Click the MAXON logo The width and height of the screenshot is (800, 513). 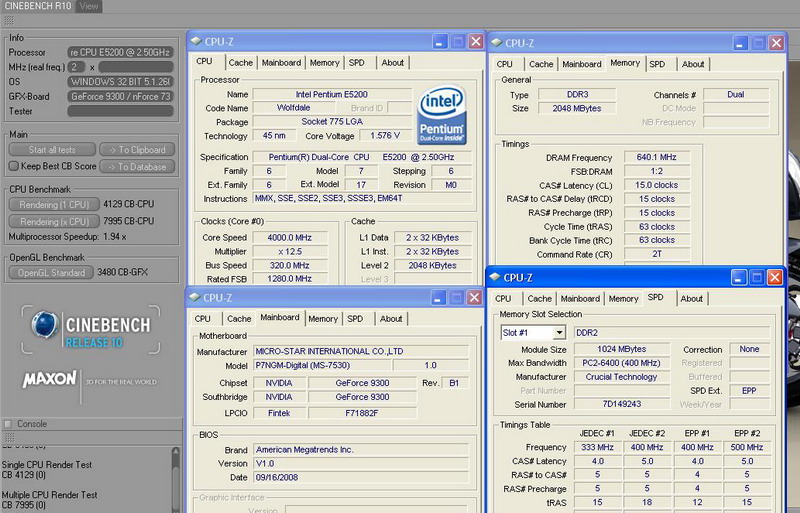(x=49, y=379)
